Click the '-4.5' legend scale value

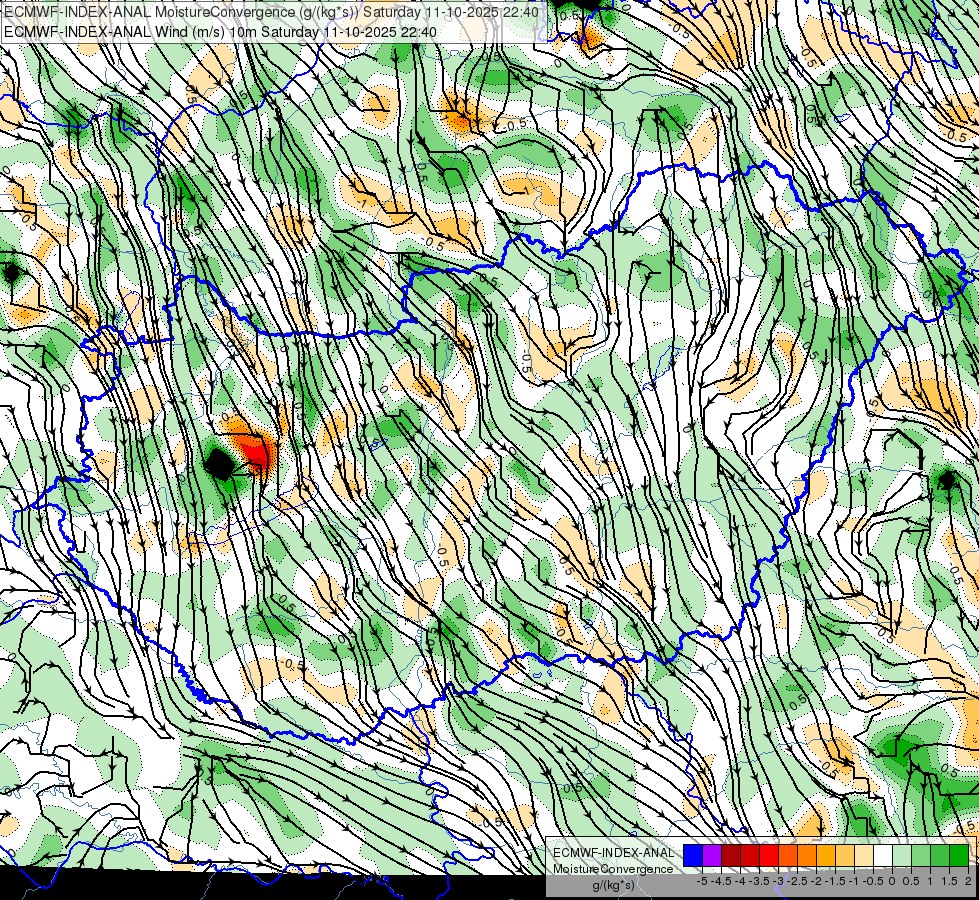[721, 881]
